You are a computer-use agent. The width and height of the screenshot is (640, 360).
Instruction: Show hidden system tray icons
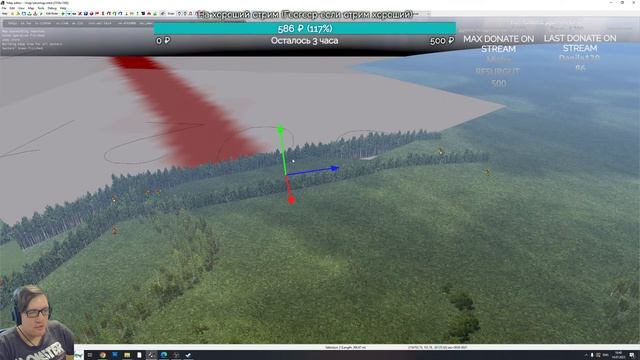(586, 355)
